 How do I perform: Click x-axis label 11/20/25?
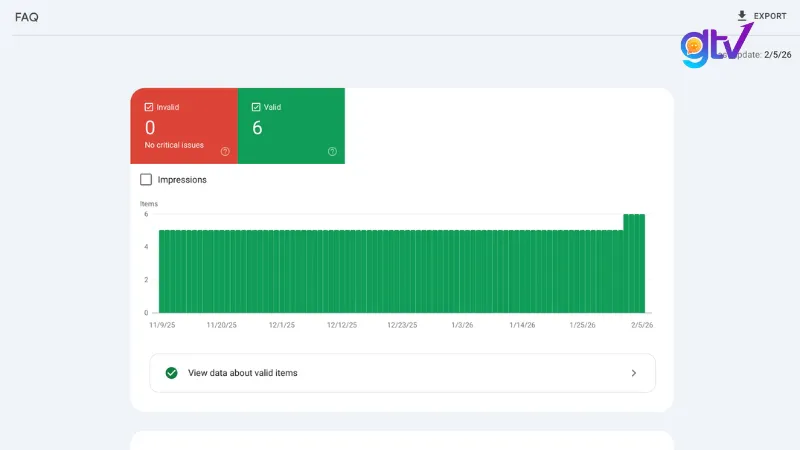pos(221,325)
